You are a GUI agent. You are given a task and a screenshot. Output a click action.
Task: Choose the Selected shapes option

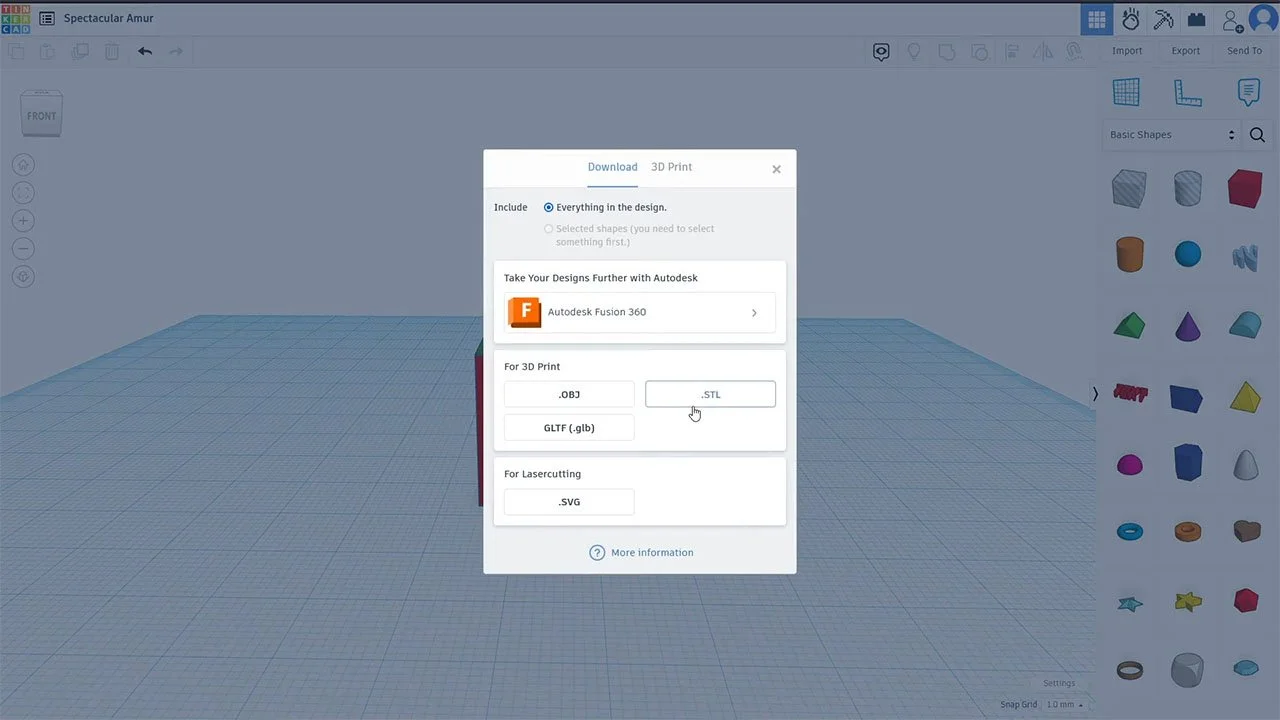548,228
